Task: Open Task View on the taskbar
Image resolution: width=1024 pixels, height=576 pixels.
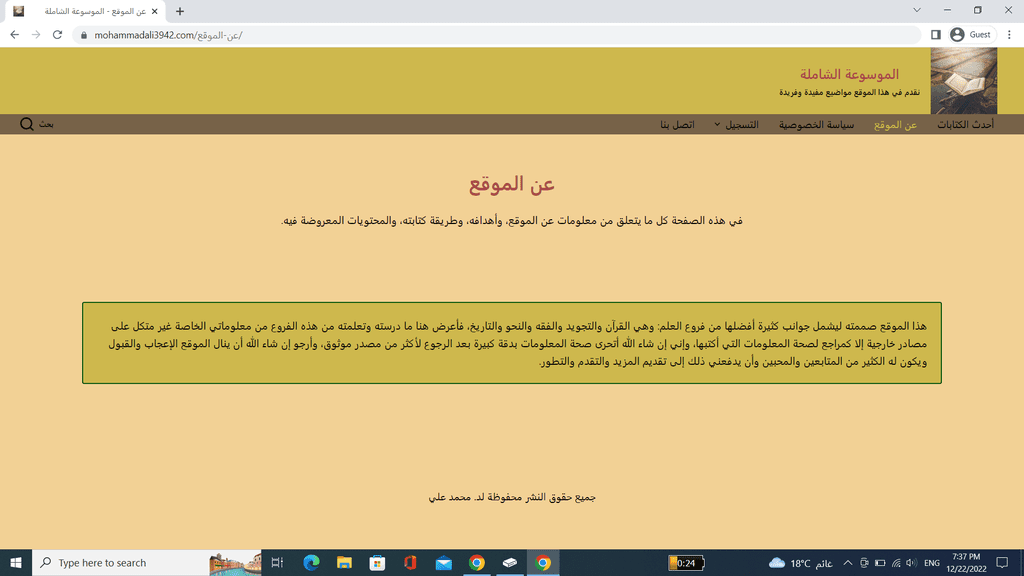Action: [x=278, y=562]
